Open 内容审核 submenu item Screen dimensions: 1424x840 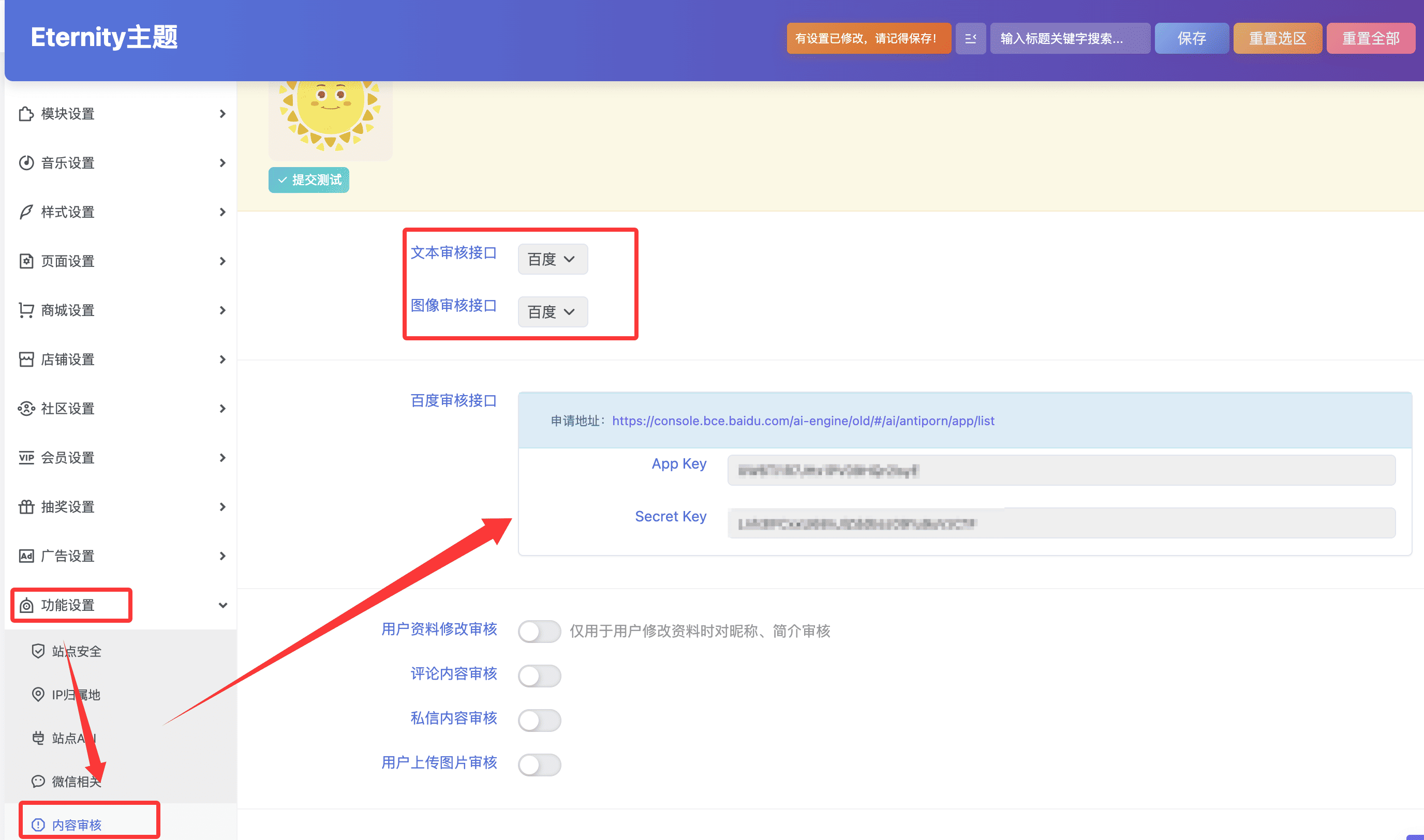pyautogui.click(x=77, y=824)
